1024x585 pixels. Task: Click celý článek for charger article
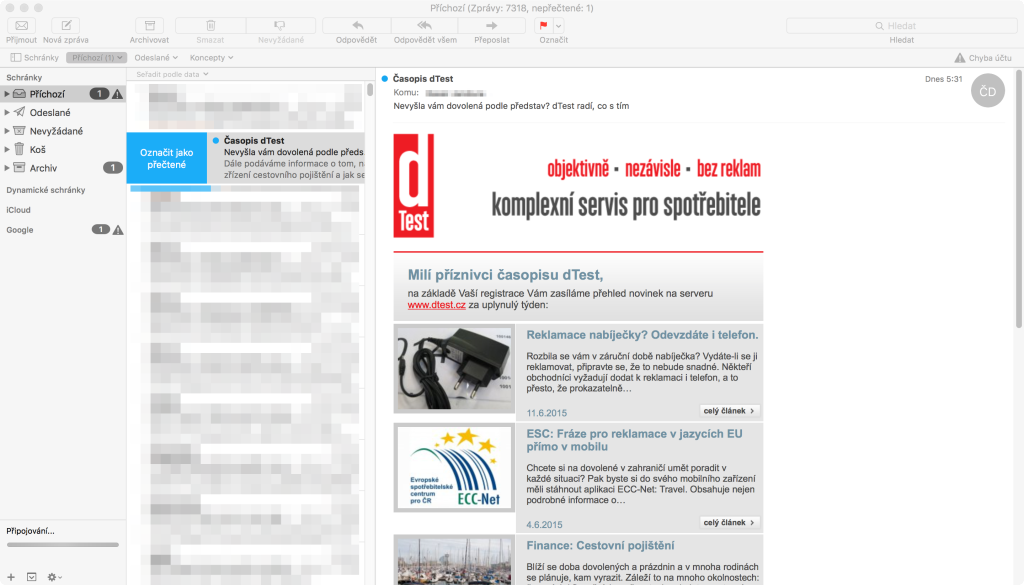click(729, 411)
